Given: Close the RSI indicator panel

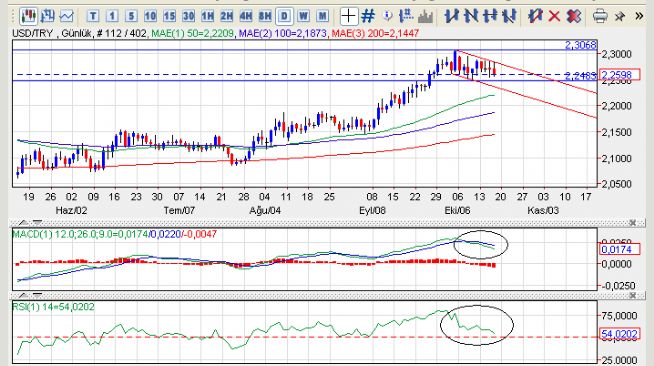Looking at the screenshot, I should click(x=633, y=296).
